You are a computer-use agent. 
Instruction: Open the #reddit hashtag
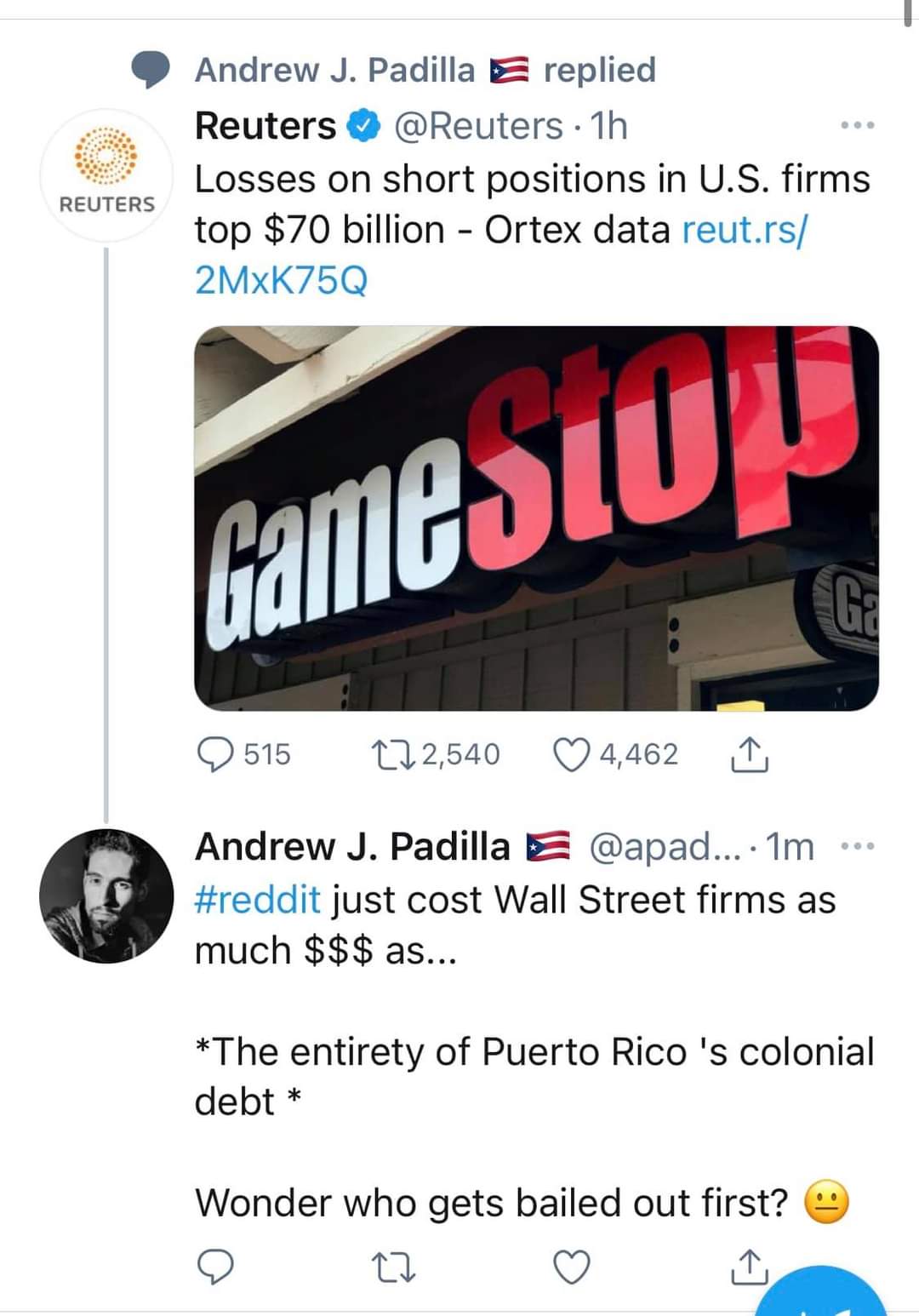[258, 900]
